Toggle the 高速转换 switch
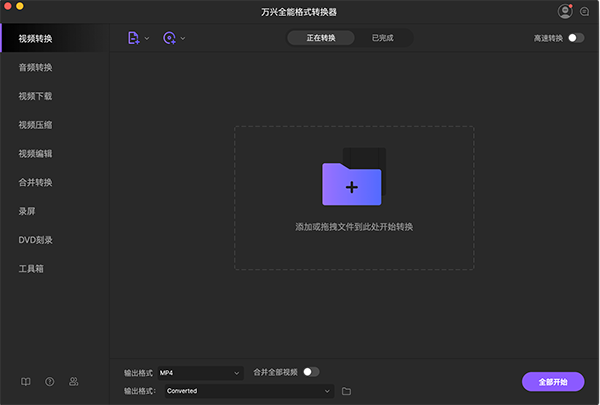The width and height of the screenshot is (600, 405). [x=576, y=38]
